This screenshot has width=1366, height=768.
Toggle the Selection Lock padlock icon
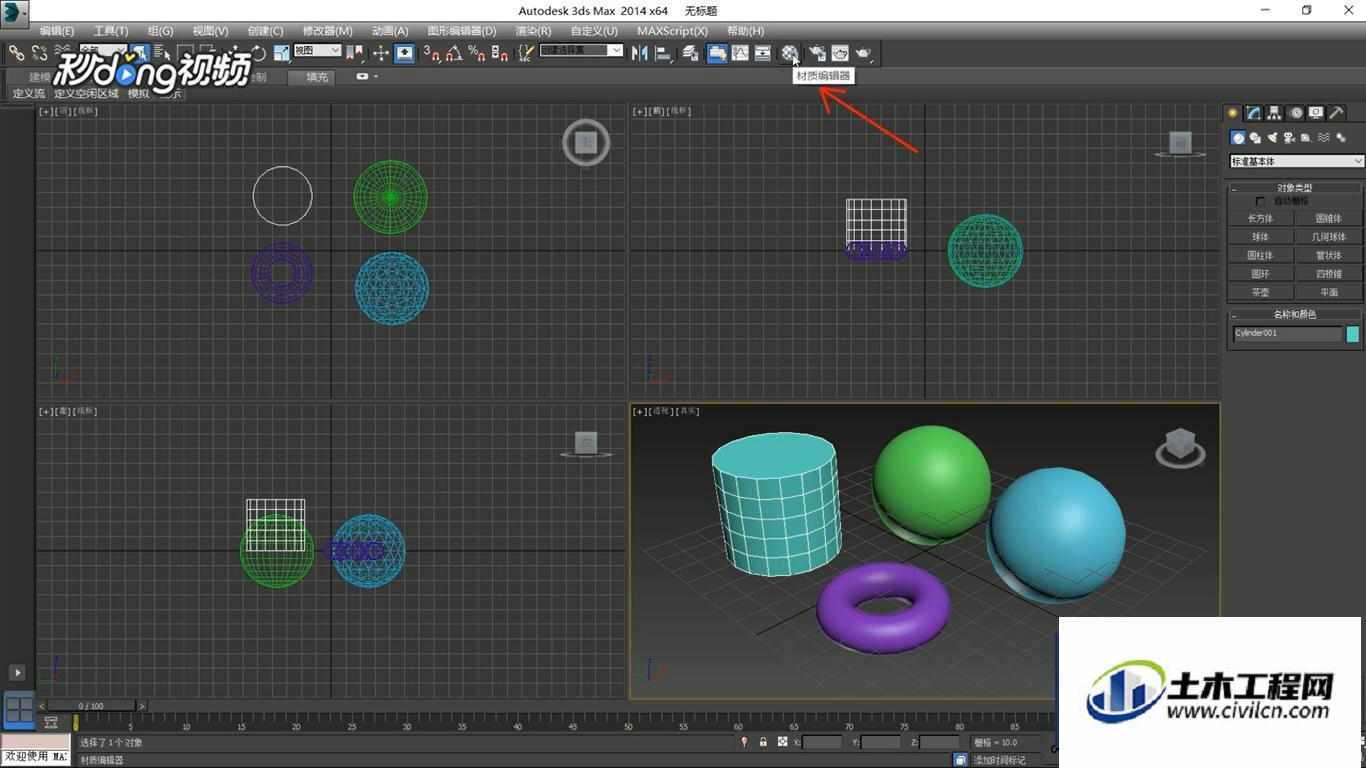(763, 742)
